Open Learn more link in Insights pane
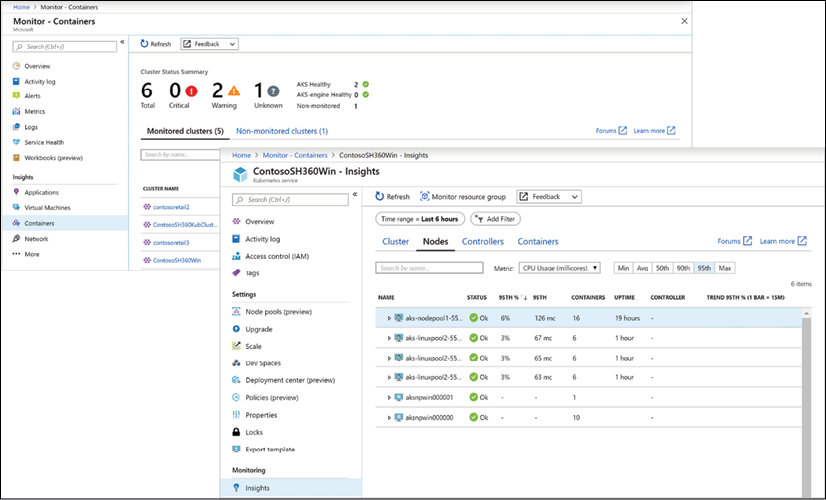This screenshot has width=826, height=500. [x=783, y=241]
